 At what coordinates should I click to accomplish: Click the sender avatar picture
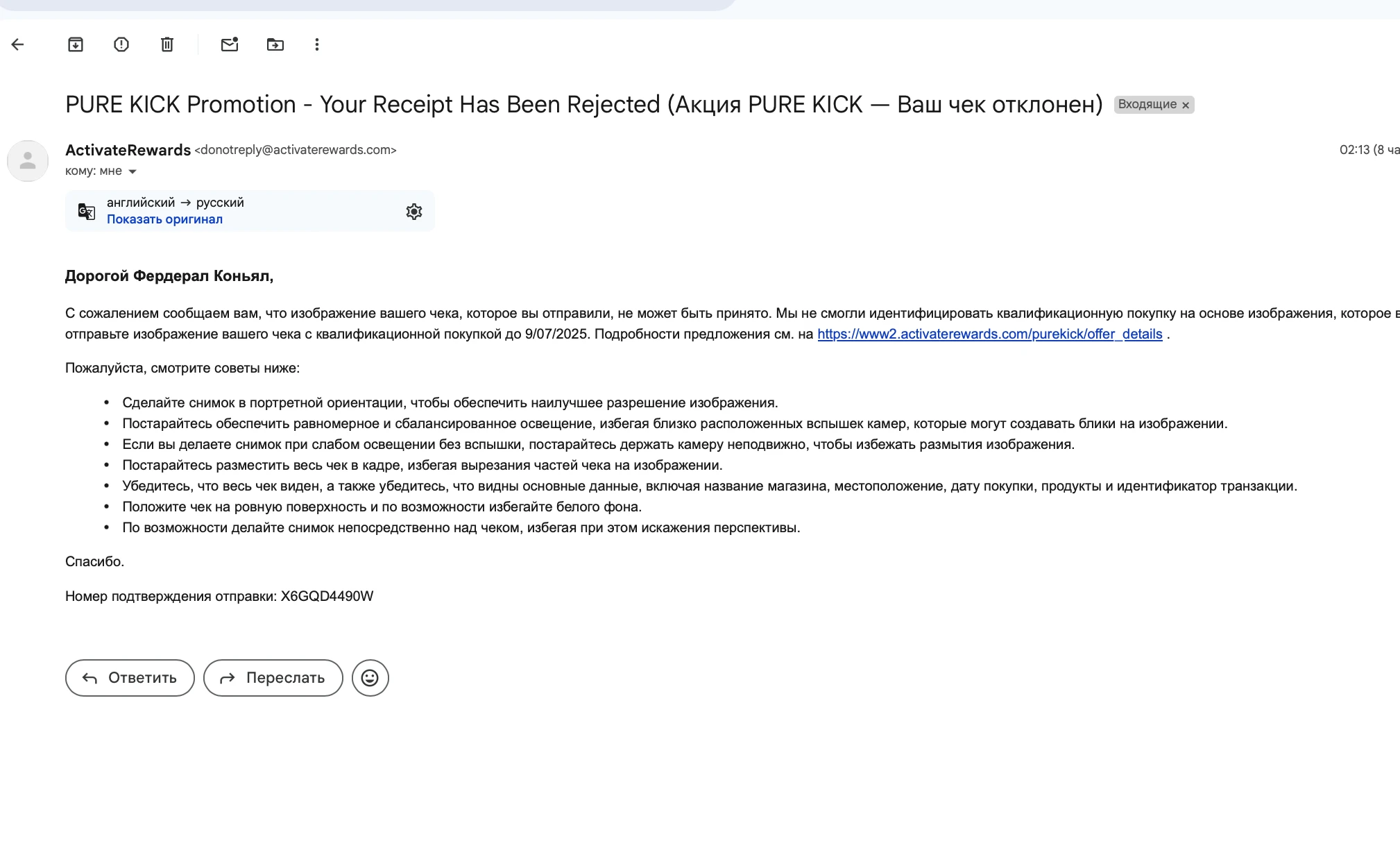coord(28,161)
